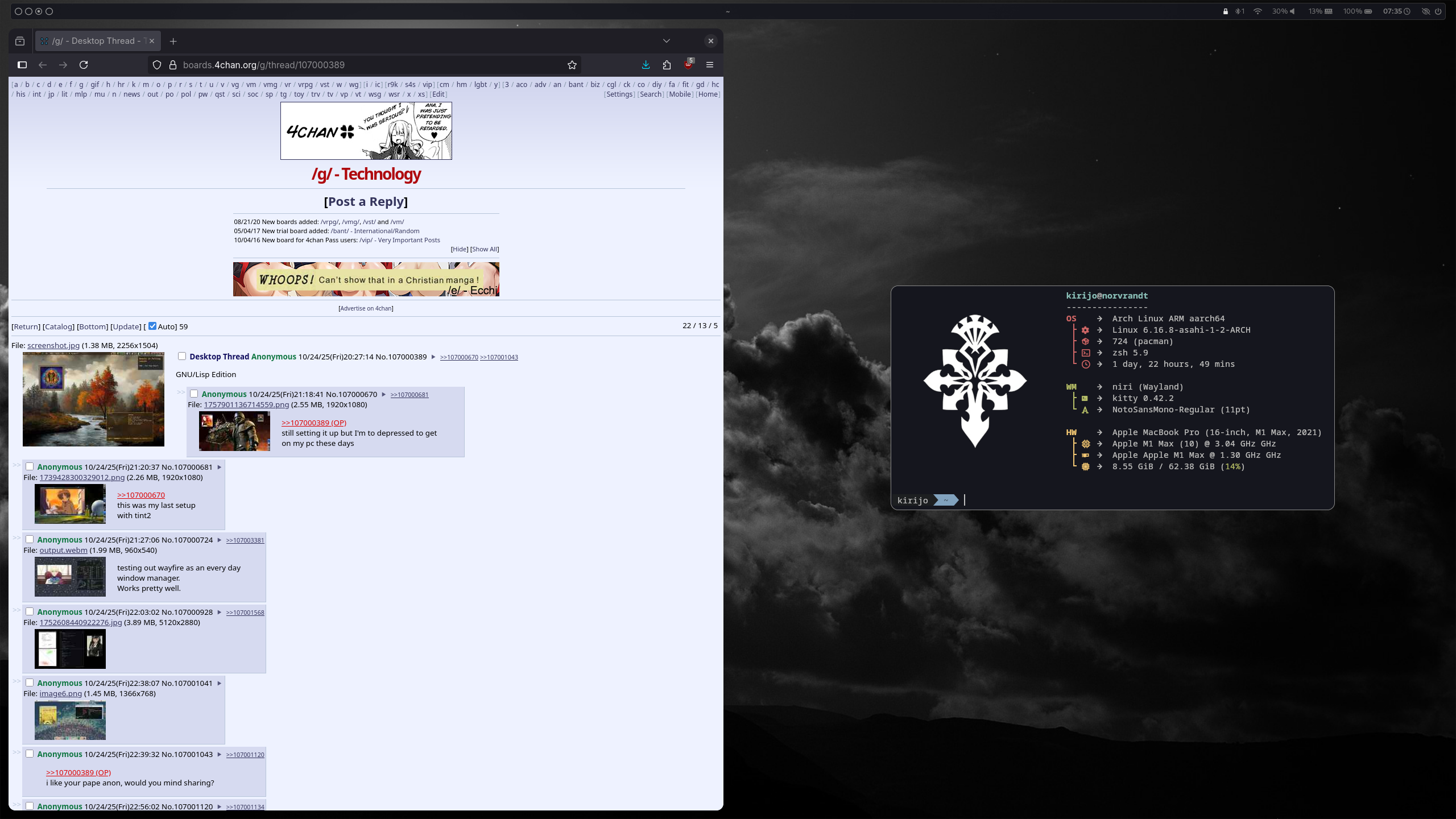Open the extensions puzzle-piece icon

[x=667, y=65]
